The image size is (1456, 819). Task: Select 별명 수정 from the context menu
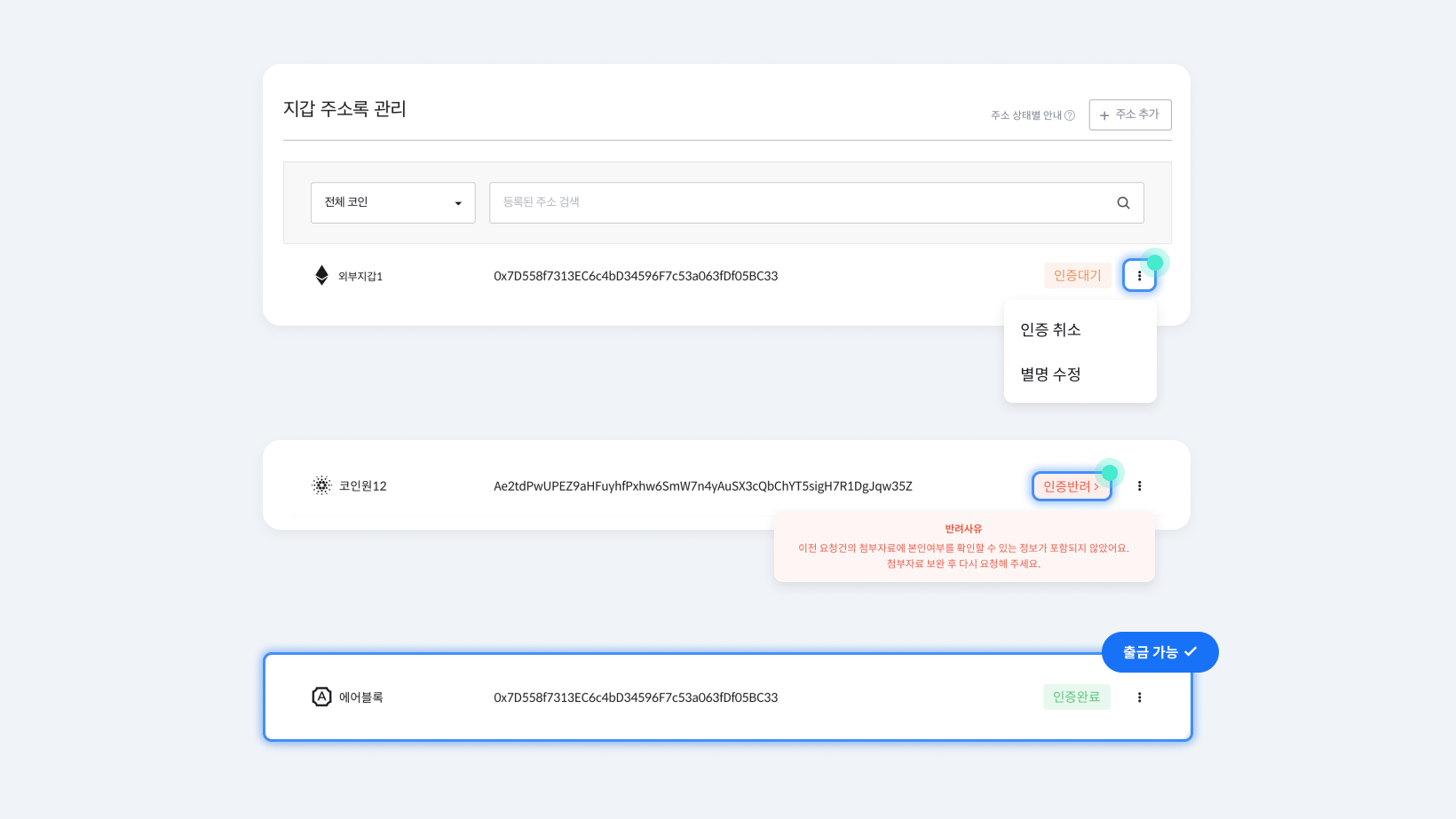pyautogui.click(x=1050, y=374)
